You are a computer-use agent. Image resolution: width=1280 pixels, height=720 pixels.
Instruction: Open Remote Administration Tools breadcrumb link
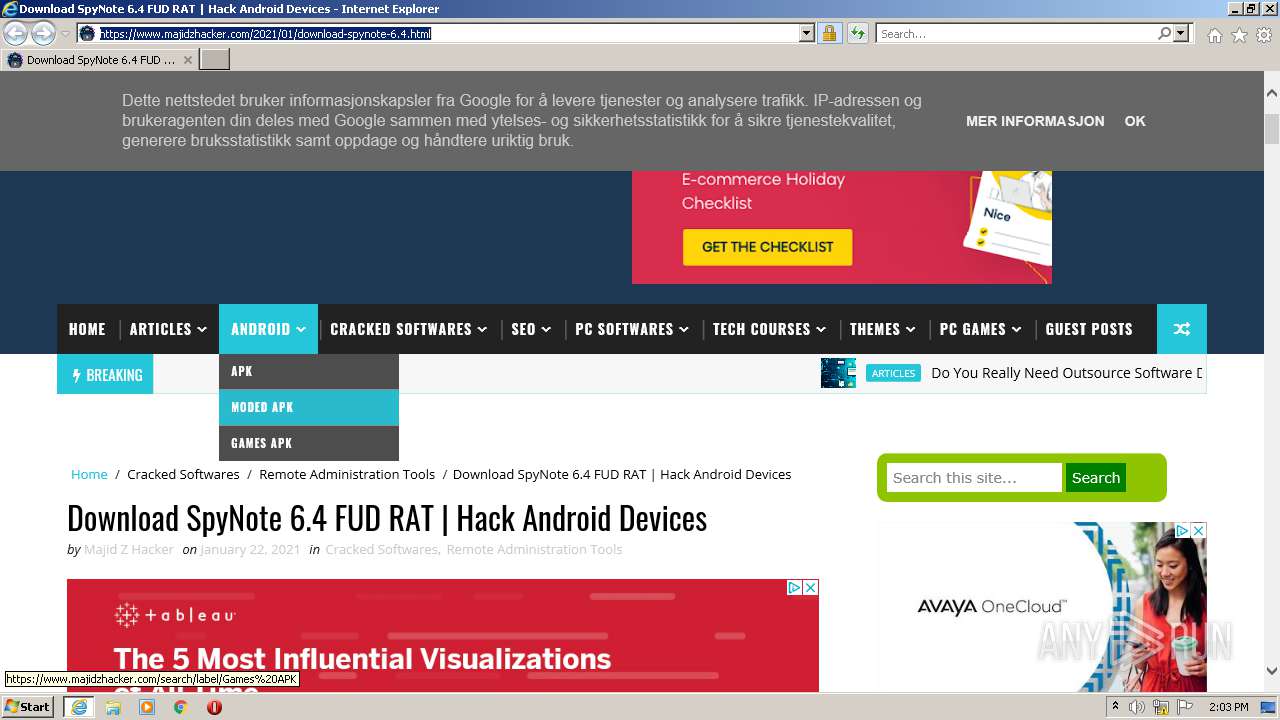(347, 474)
